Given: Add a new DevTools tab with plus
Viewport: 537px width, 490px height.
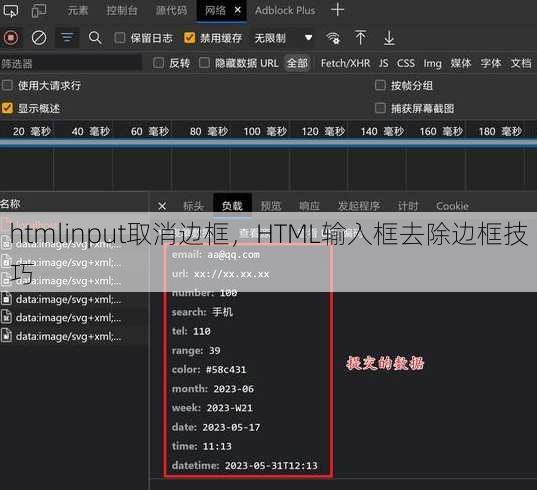Looking at the screenshot, I should (x=337, y=10).
